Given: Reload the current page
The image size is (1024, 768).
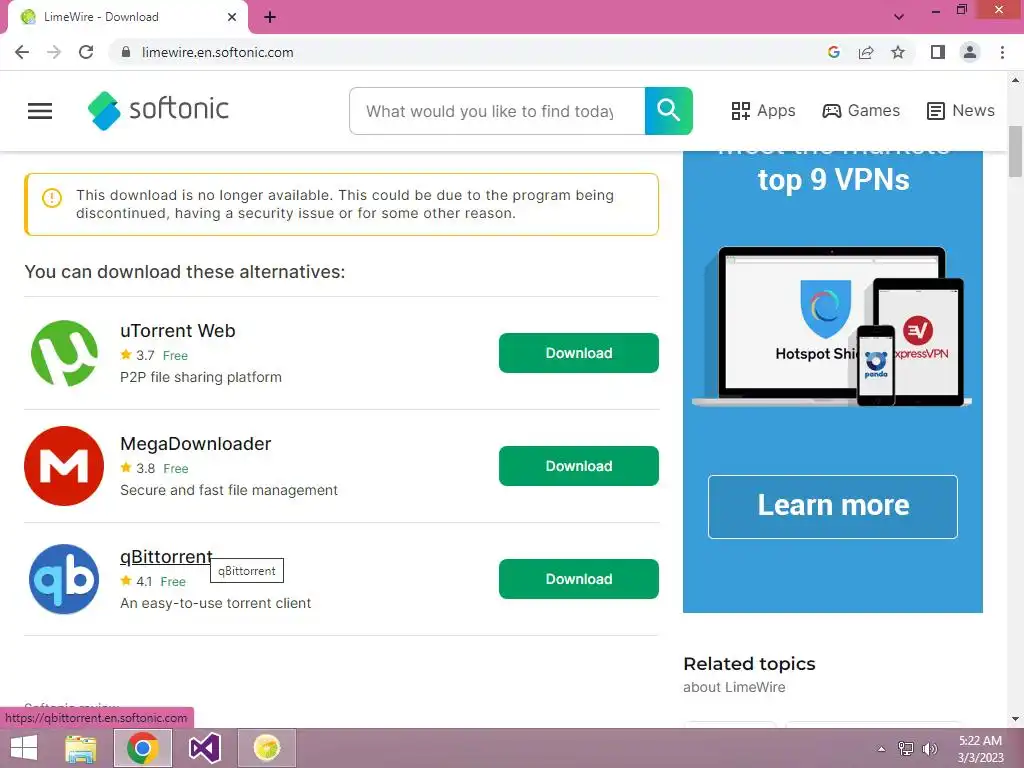Looking at the screenshot, I should (86, 52).
